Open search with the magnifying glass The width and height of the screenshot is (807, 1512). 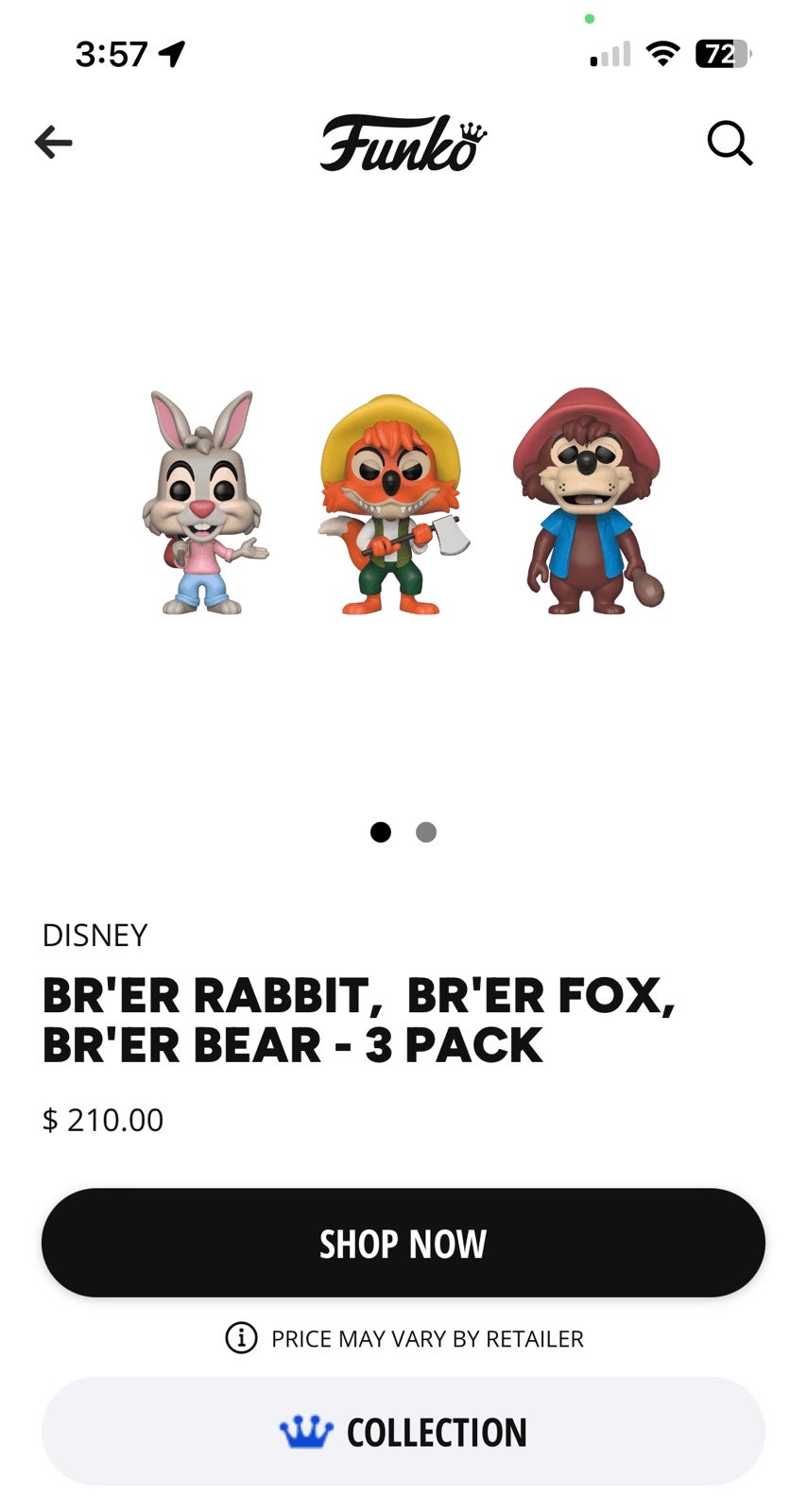point(730,144)
